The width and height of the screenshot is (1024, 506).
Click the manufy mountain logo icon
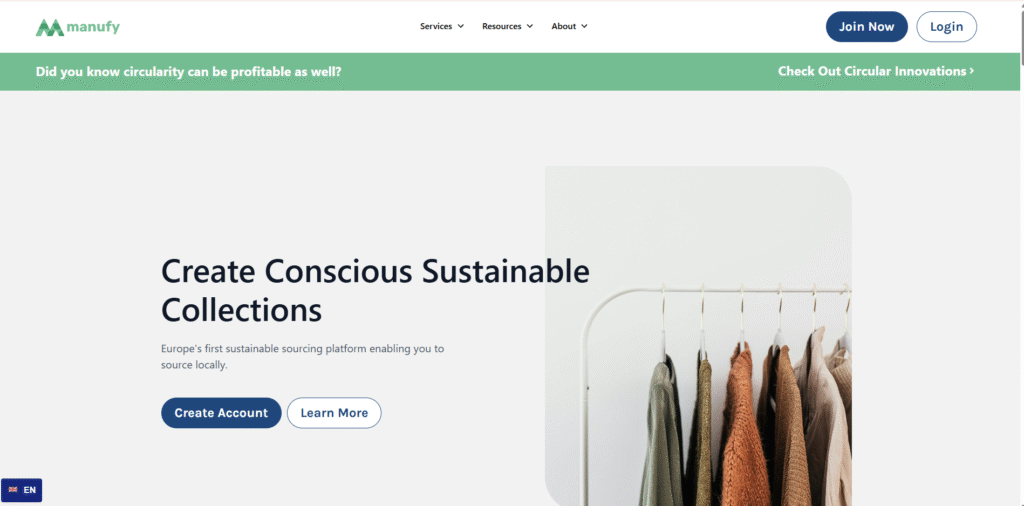tap(50, 27)
